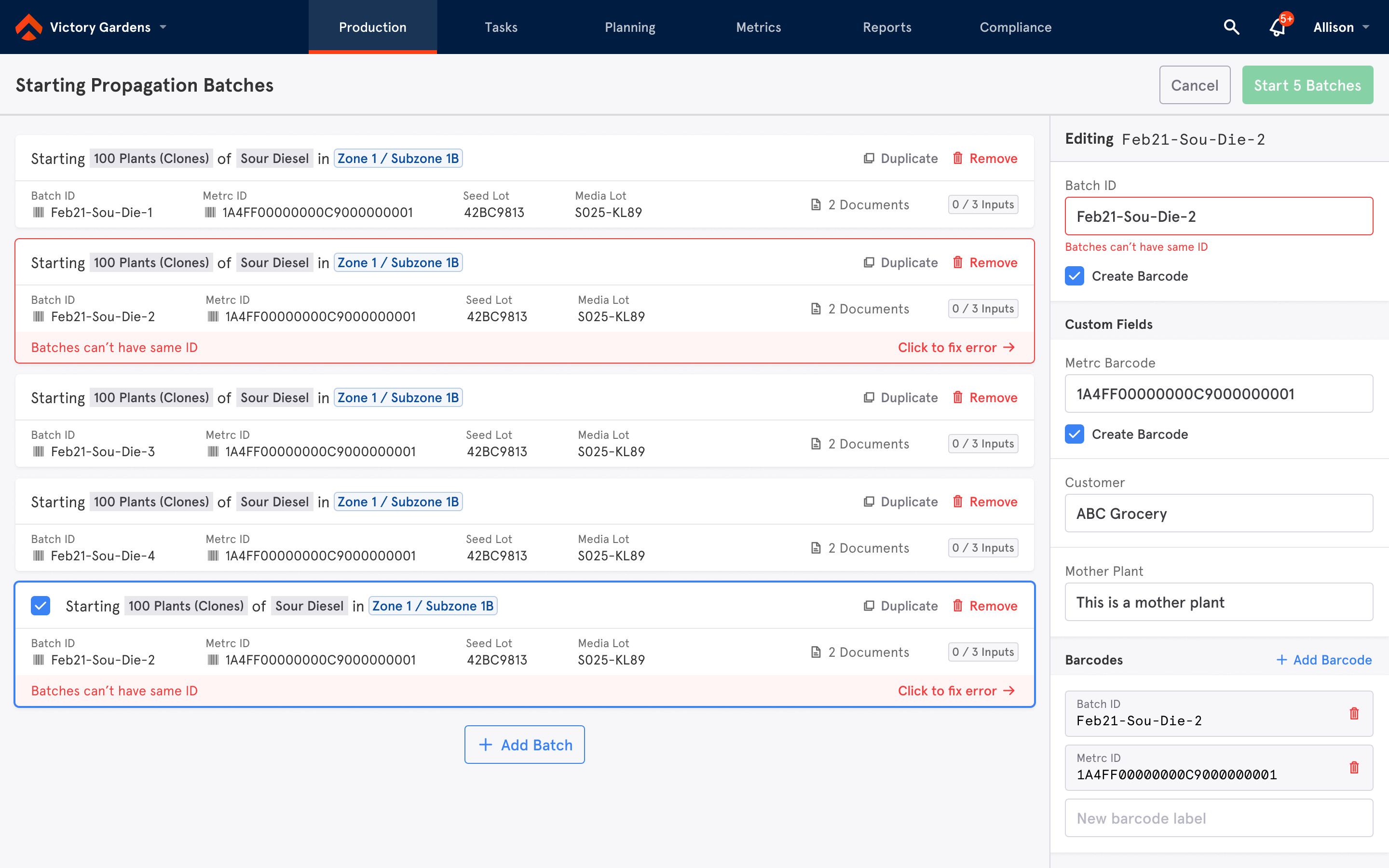Toggle Create Barcode under Metrc Barcode

point(1075,434)
